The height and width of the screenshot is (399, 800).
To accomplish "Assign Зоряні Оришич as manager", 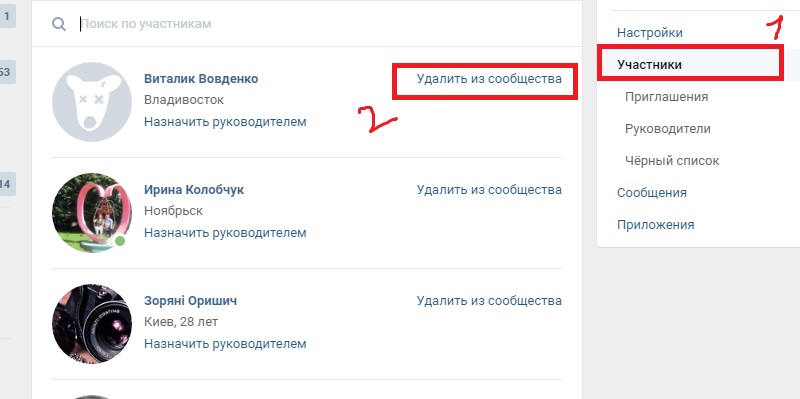I will point(225,344).
